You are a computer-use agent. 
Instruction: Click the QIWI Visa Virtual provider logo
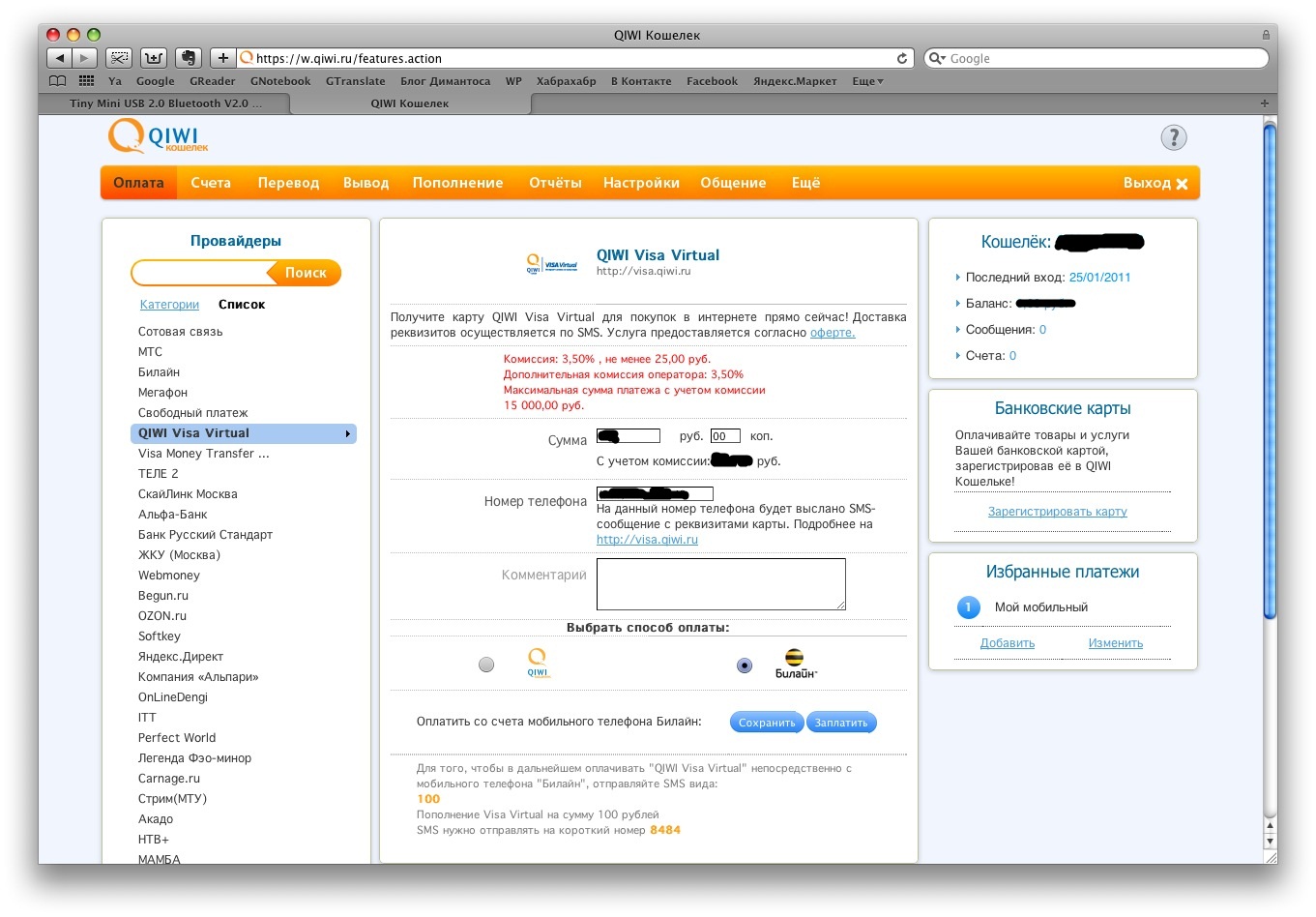coord(551,263)
